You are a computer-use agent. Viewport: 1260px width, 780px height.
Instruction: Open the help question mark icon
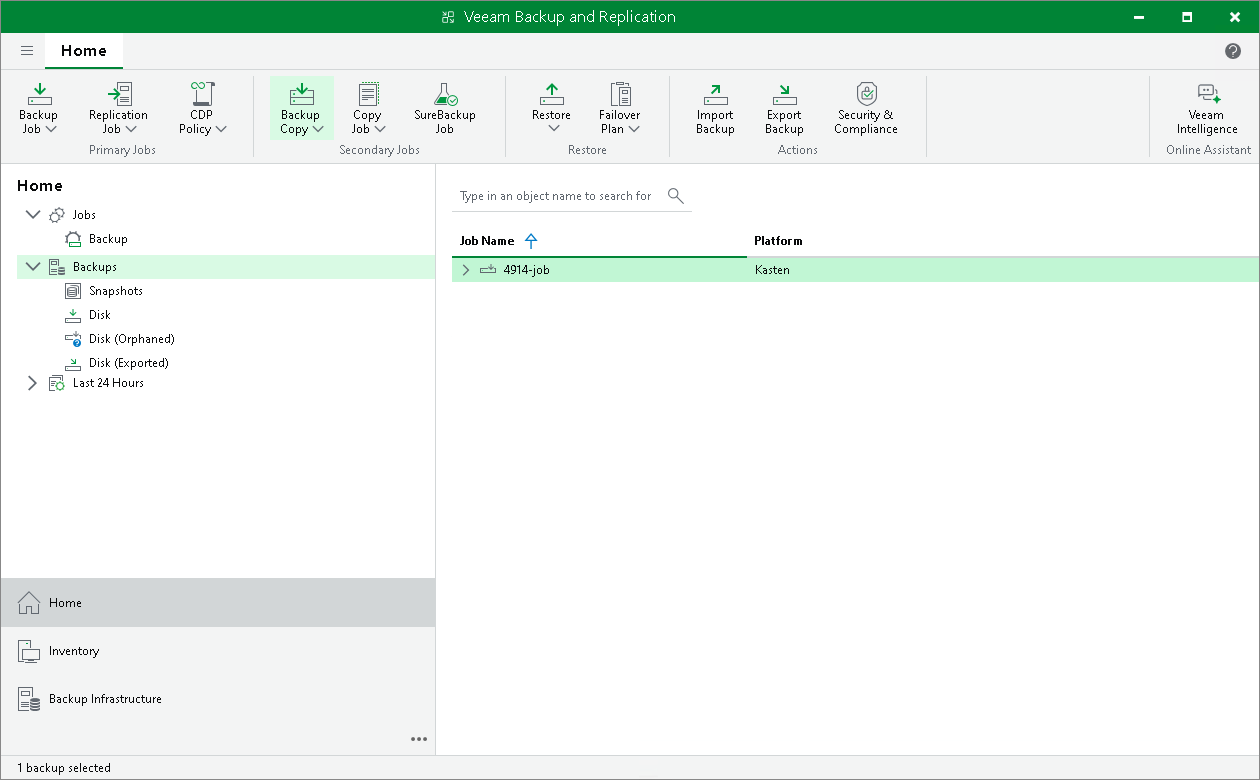[1233, 51]
